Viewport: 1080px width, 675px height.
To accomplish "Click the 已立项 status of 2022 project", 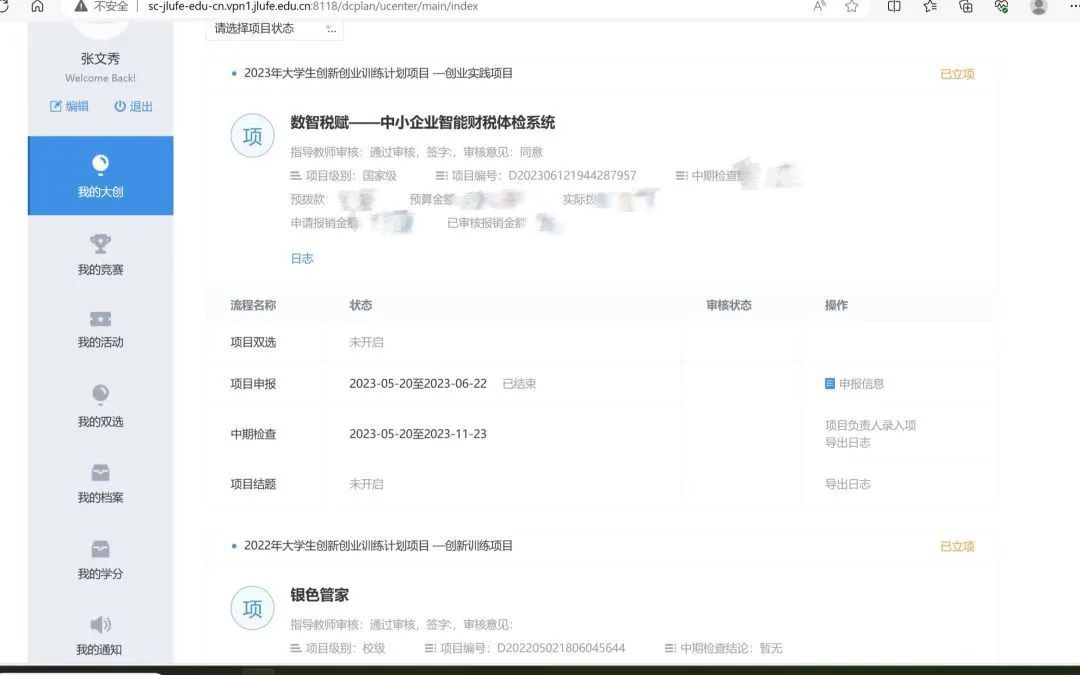I will point(957,546).
